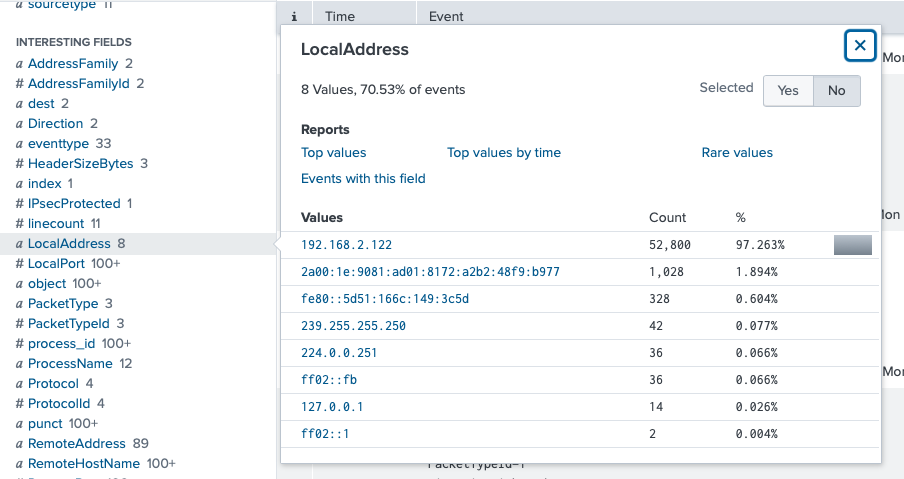
Task: Select the LocalAddress field in sidebar
Action: tap(69, 244)
